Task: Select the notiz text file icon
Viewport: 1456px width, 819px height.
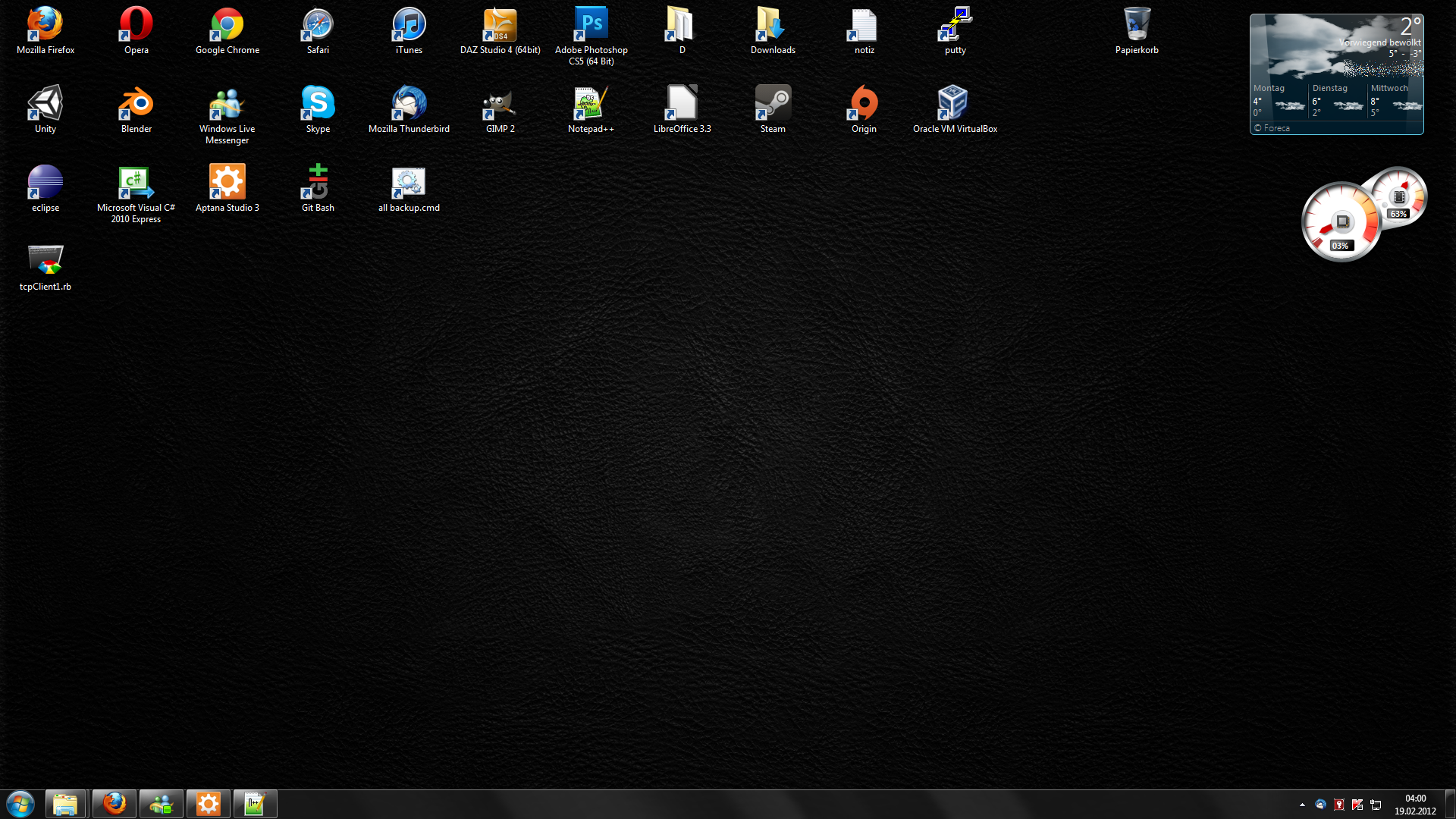Action: [864, 31]
